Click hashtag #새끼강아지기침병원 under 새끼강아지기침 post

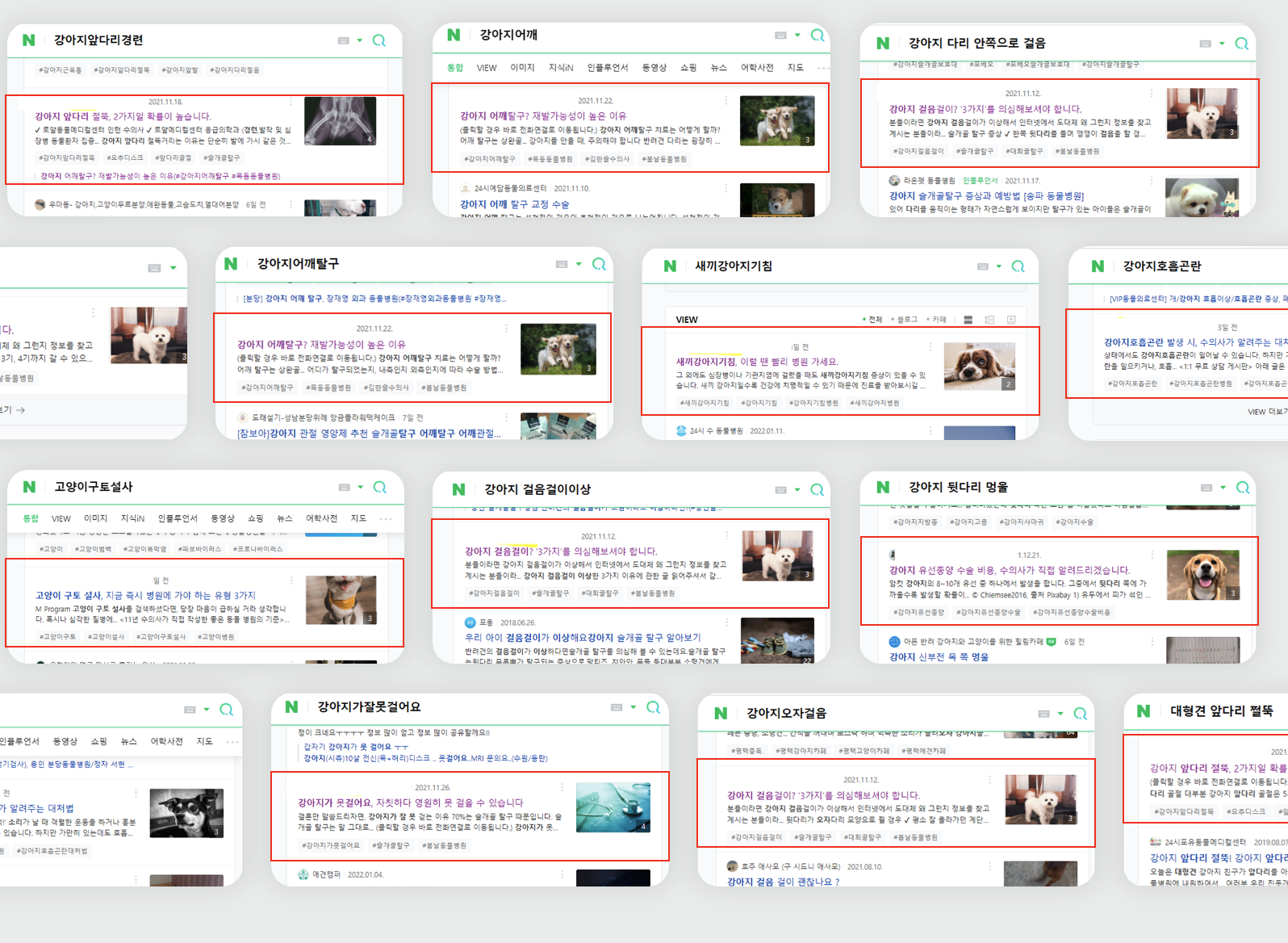tap(874, 403)
